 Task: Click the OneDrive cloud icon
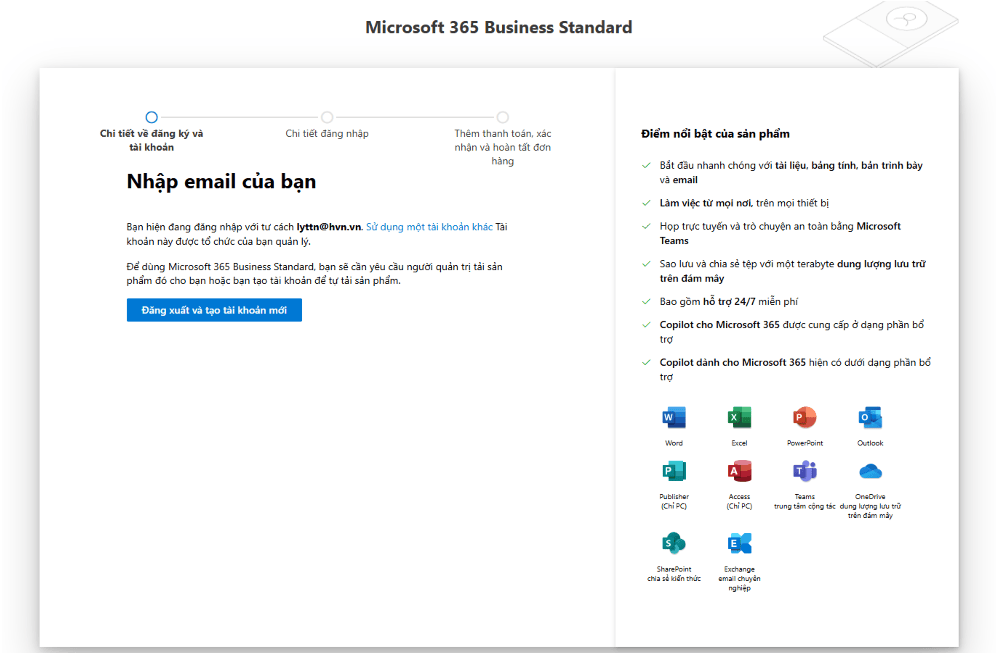pyautogui.click(x=870, y=472)
